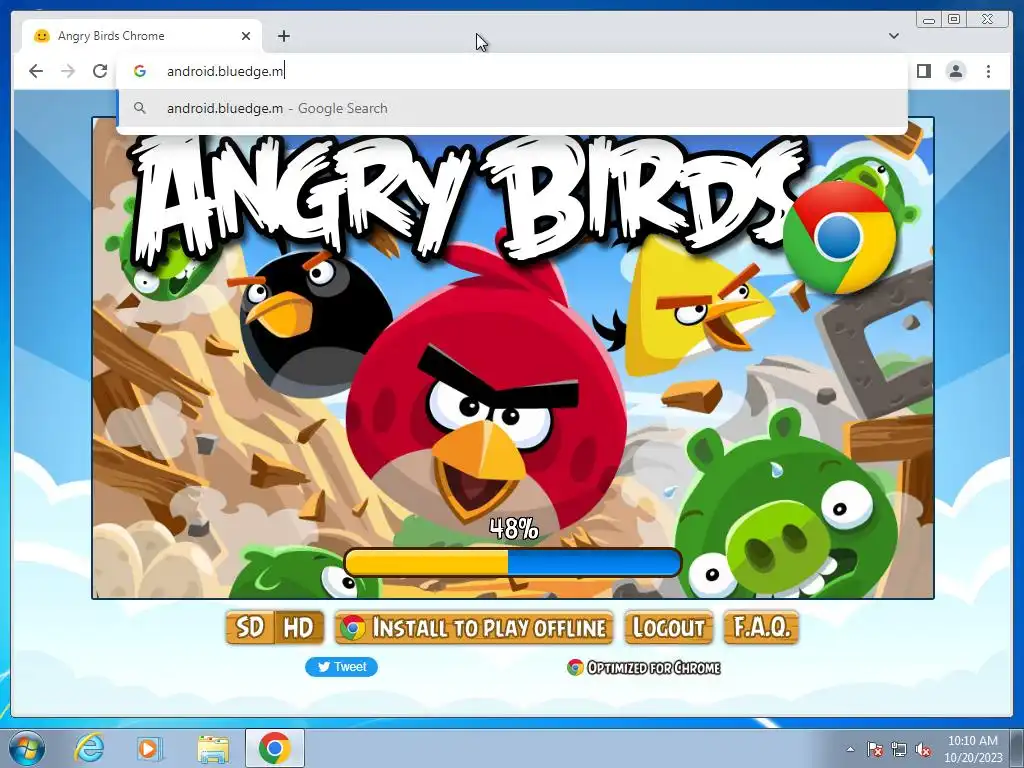Click the Google icon in the address bar
The image size is (1024, 768).
click(x=140, y=71)
